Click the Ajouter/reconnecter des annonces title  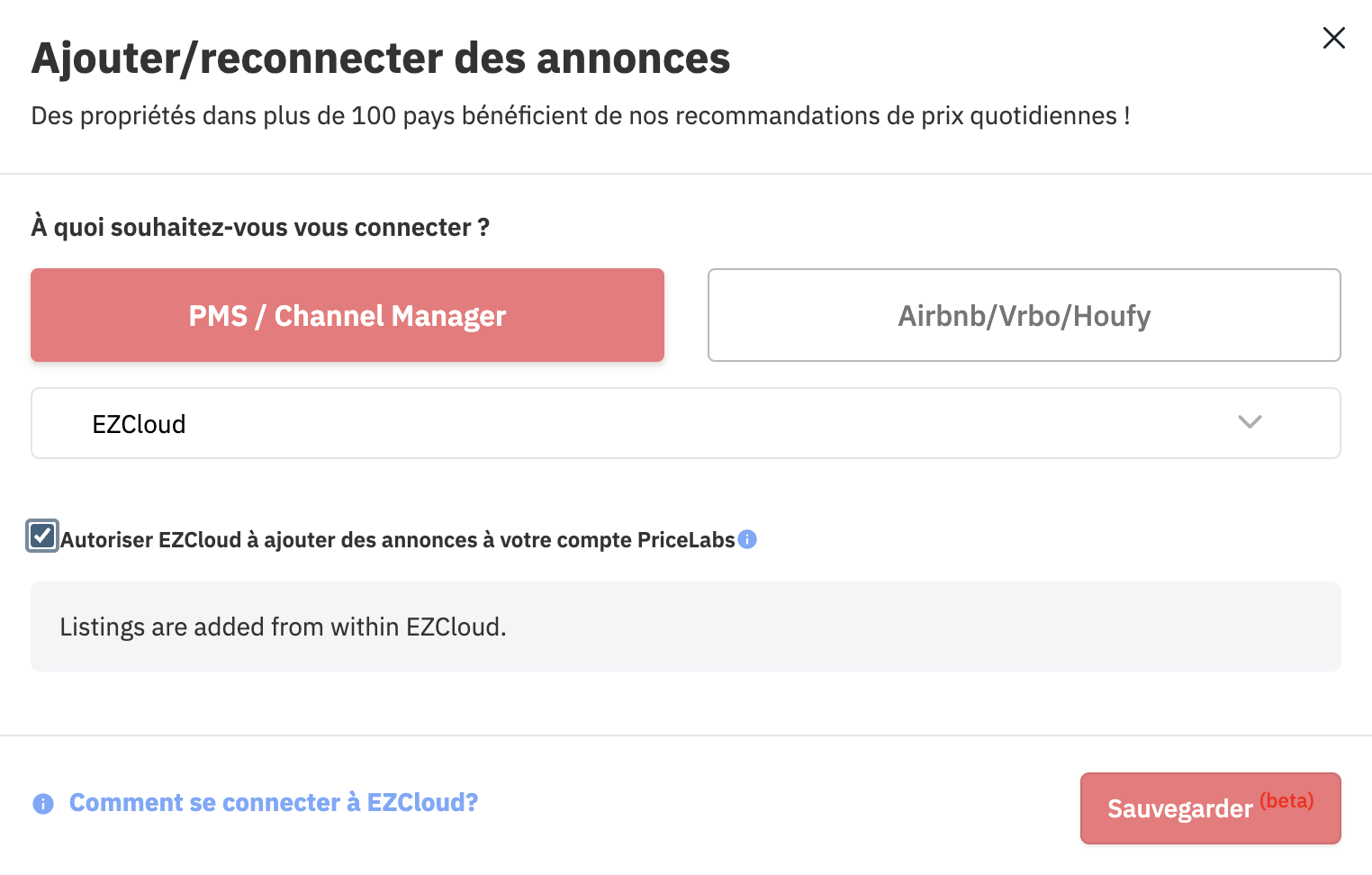[x=381, y=59]
